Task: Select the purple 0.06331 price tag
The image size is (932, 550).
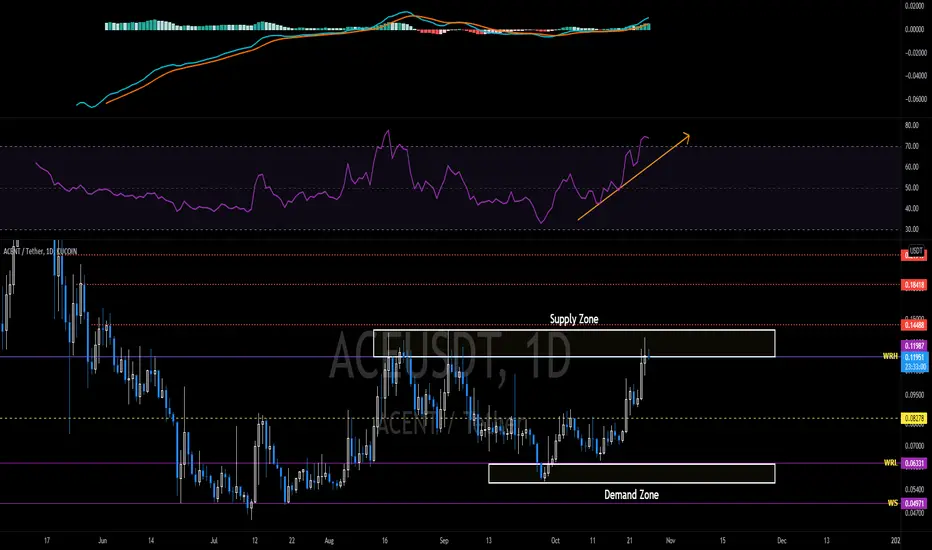Action: click(x=915, y=463)
